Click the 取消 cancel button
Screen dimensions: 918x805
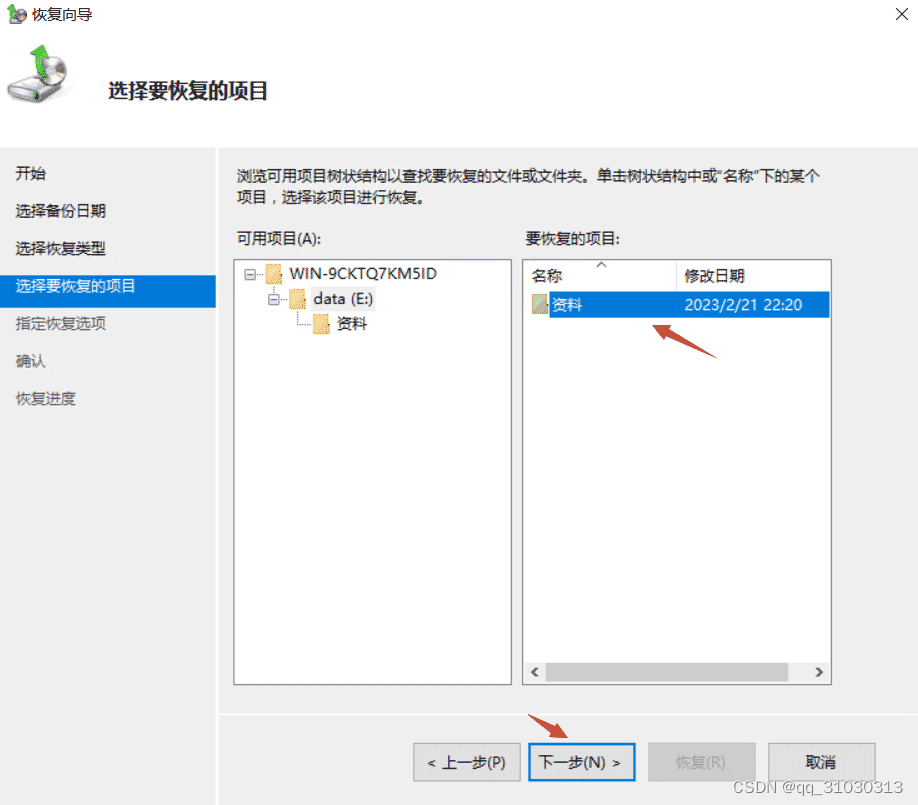coord(821,762)
